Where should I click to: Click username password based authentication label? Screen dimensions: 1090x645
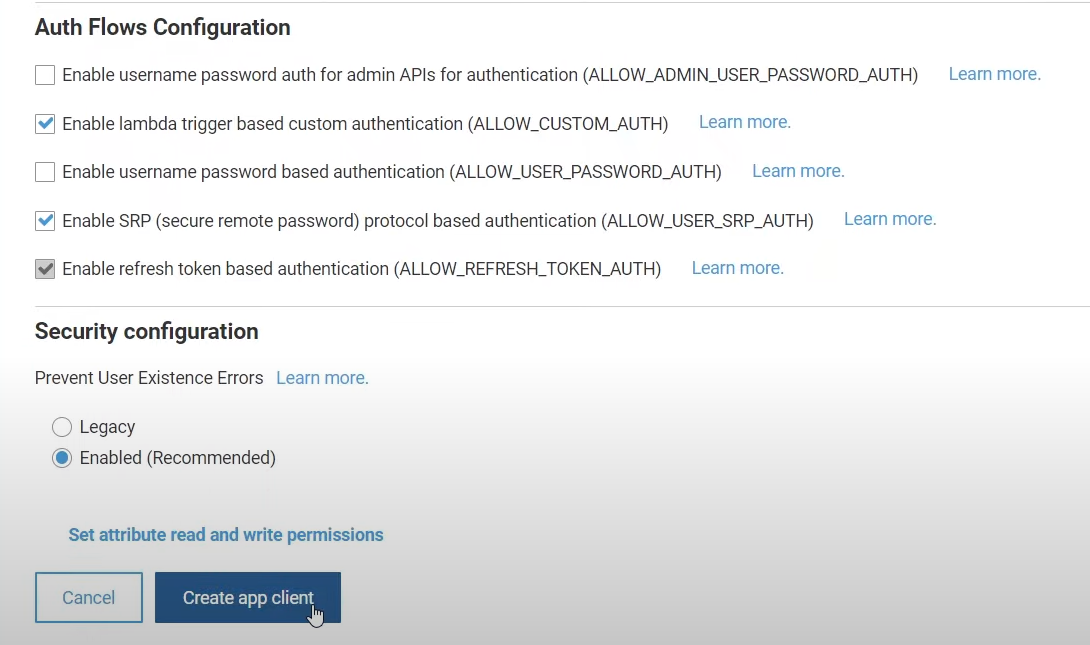[392, 172]
